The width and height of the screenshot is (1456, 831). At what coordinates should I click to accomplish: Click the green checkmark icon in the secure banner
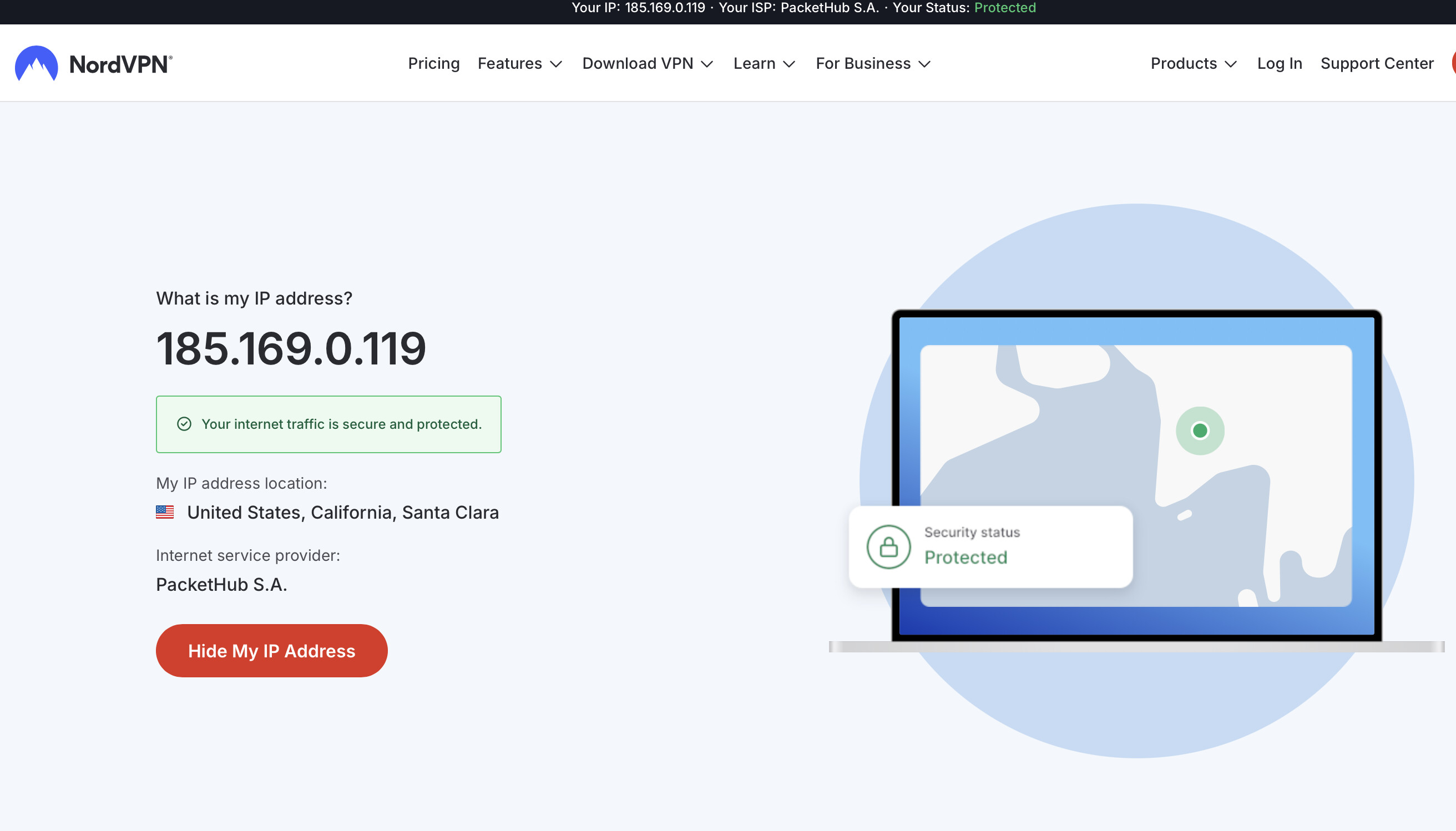pos(184,423)
